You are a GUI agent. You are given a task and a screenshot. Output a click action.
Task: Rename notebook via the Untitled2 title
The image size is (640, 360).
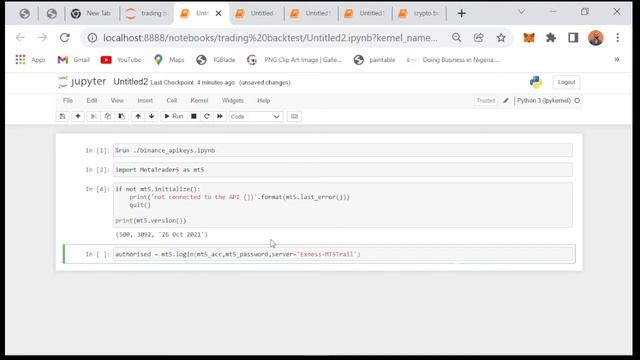click(131, 82)
